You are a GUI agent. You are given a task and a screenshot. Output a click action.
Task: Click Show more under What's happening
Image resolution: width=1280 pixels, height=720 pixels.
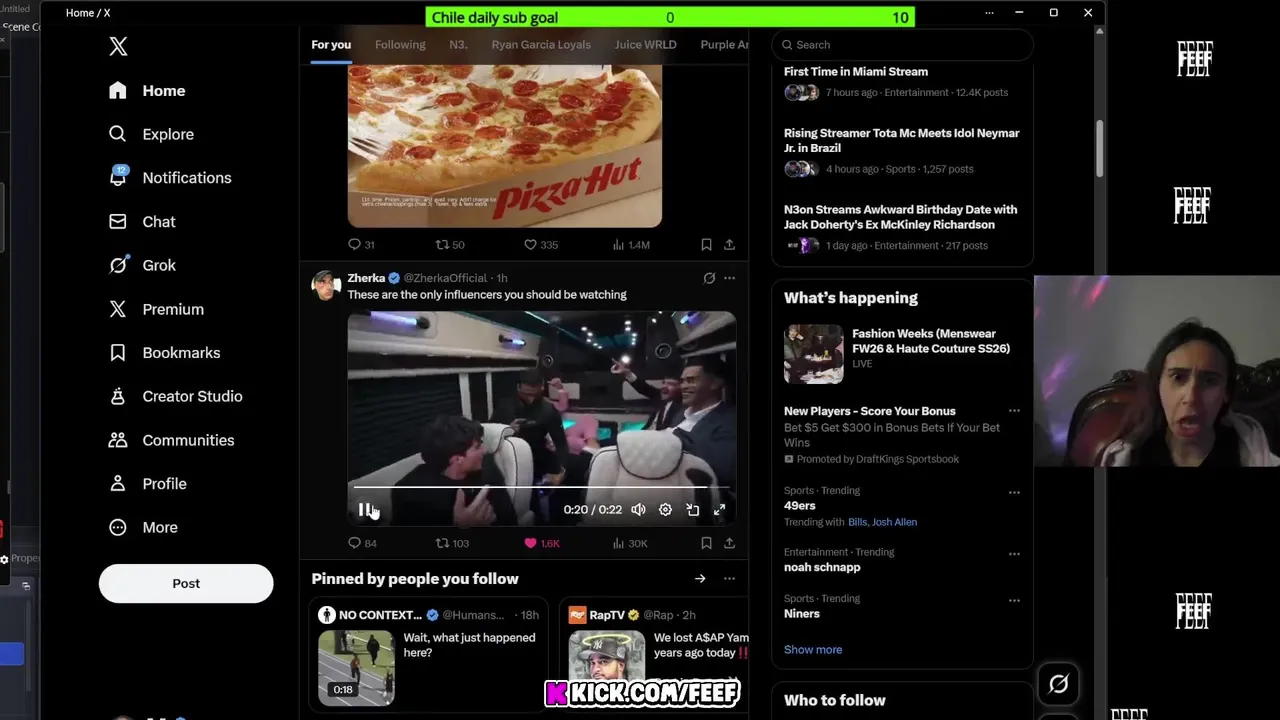click(x=813, y=650)
